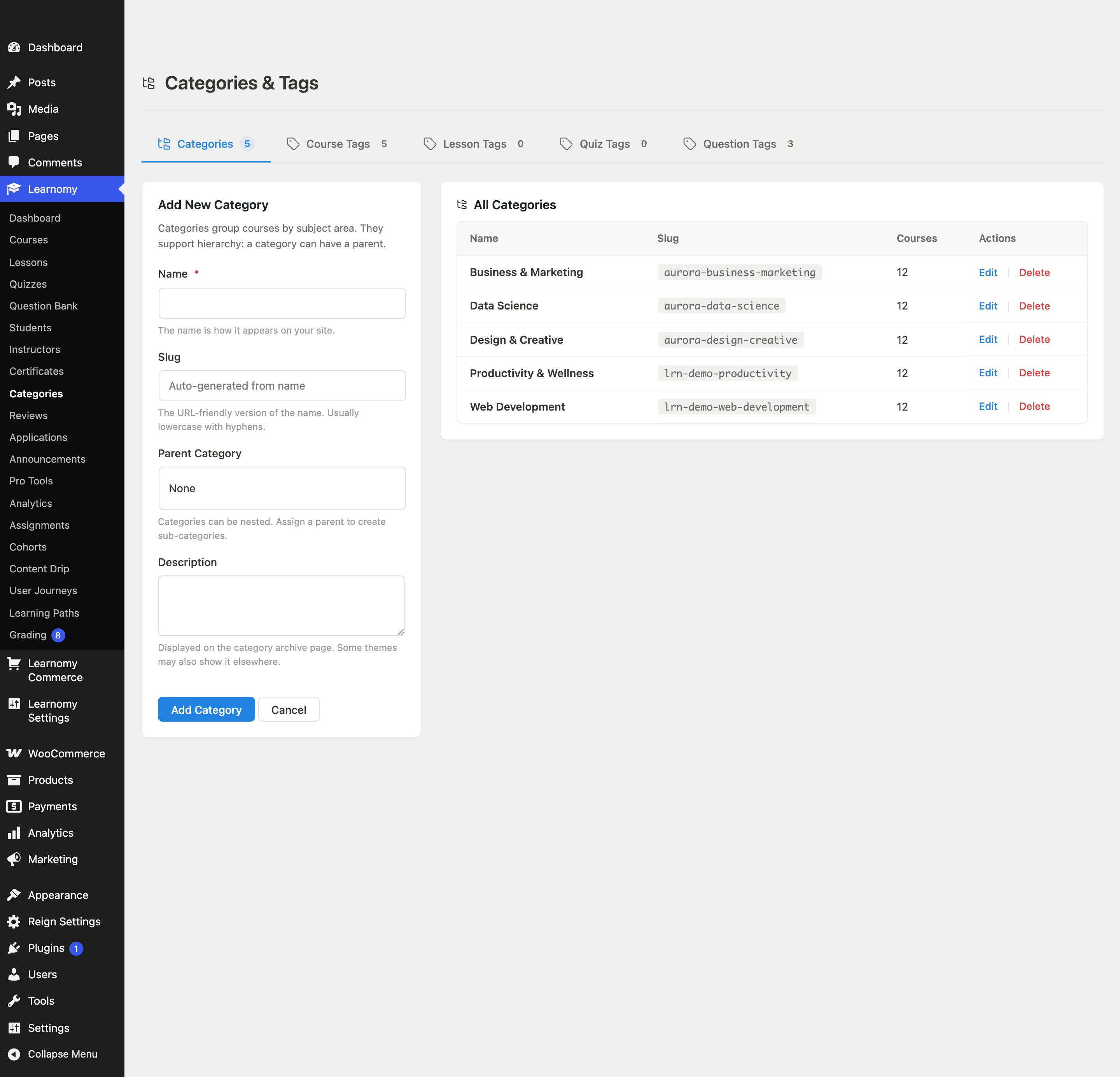Click the Courses column header
The width and height of the screenshot is (1120, 1077).
click(x=916, y=238)
